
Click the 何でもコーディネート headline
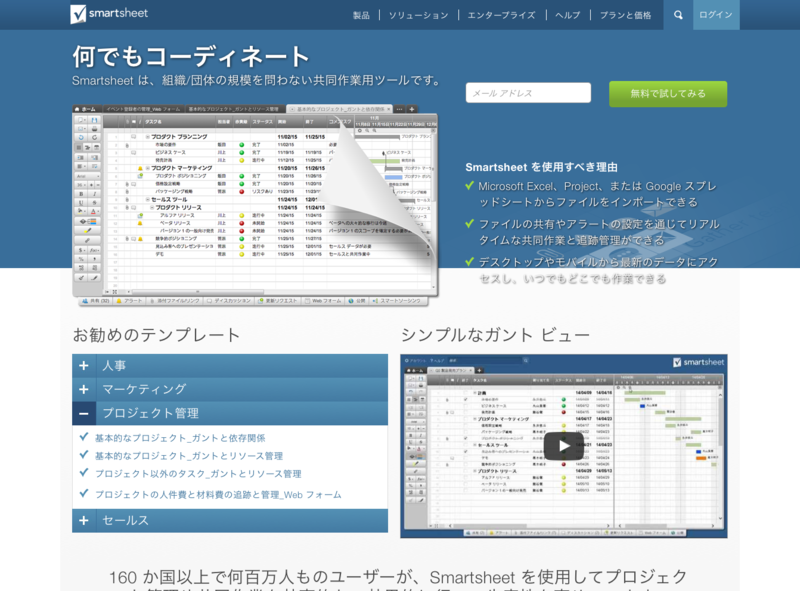191,56
